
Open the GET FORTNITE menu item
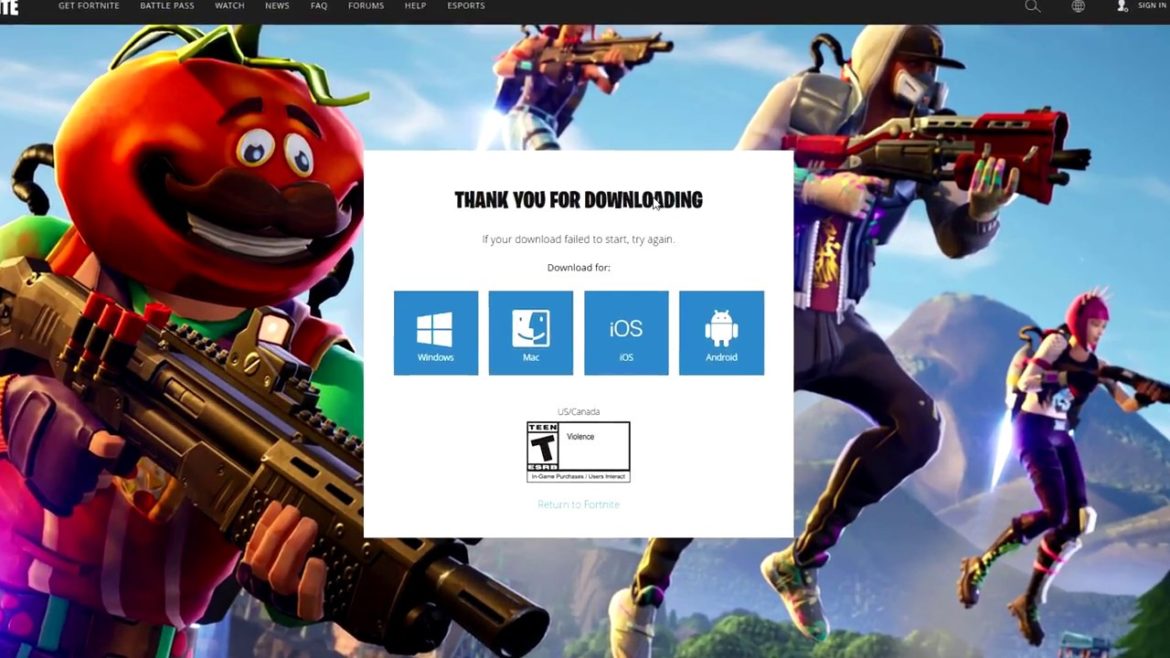click(89, 6)
